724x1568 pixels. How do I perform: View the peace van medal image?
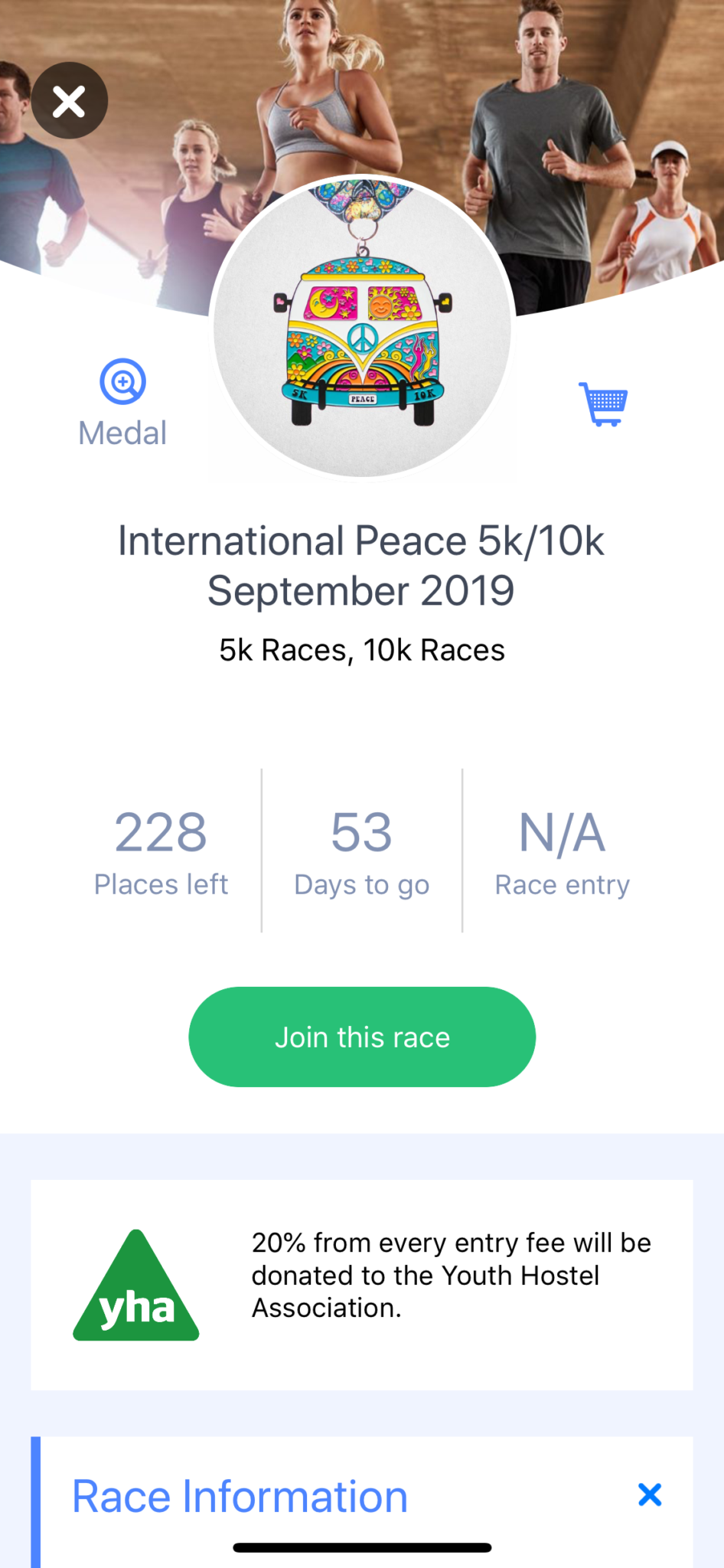click(x=362, y=329)
